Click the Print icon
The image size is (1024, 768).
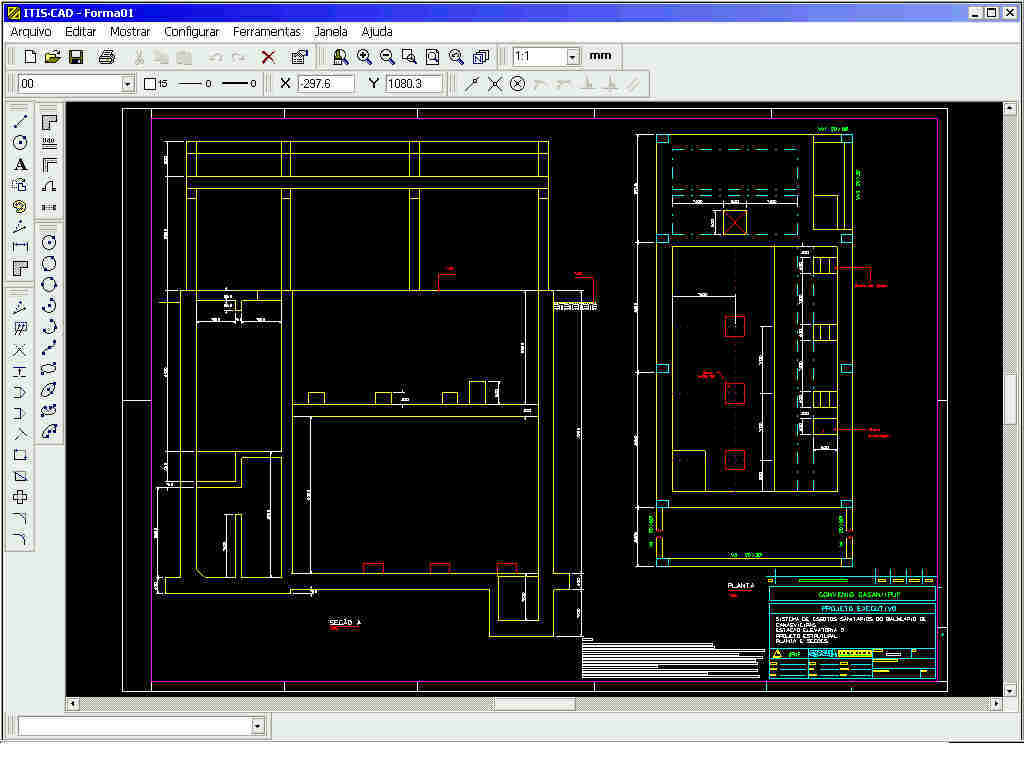(x=107, y=57)
